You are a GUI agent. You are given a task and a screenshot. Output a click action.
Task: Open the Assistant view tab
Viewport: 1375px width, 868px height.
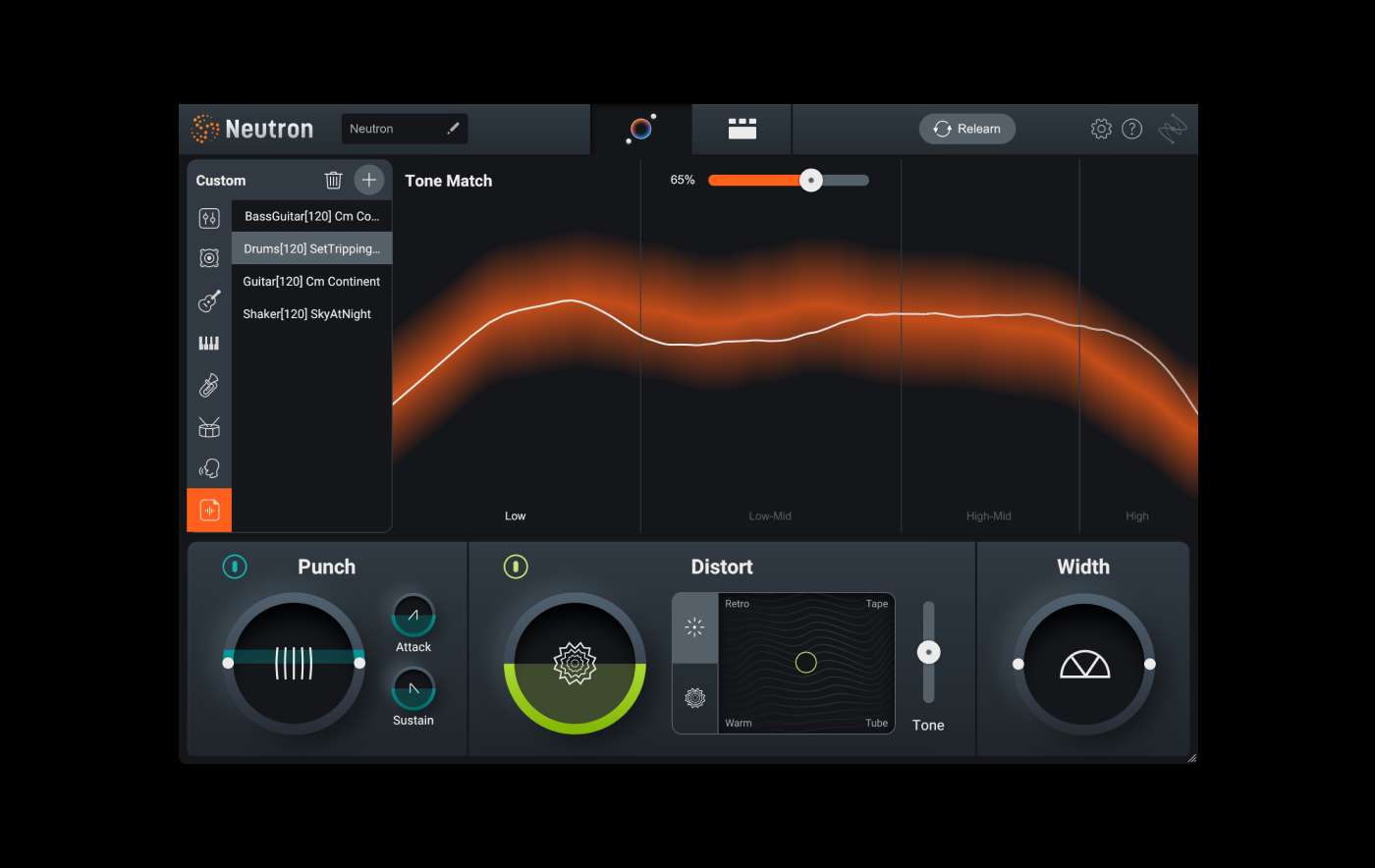[x=641, y=129]
